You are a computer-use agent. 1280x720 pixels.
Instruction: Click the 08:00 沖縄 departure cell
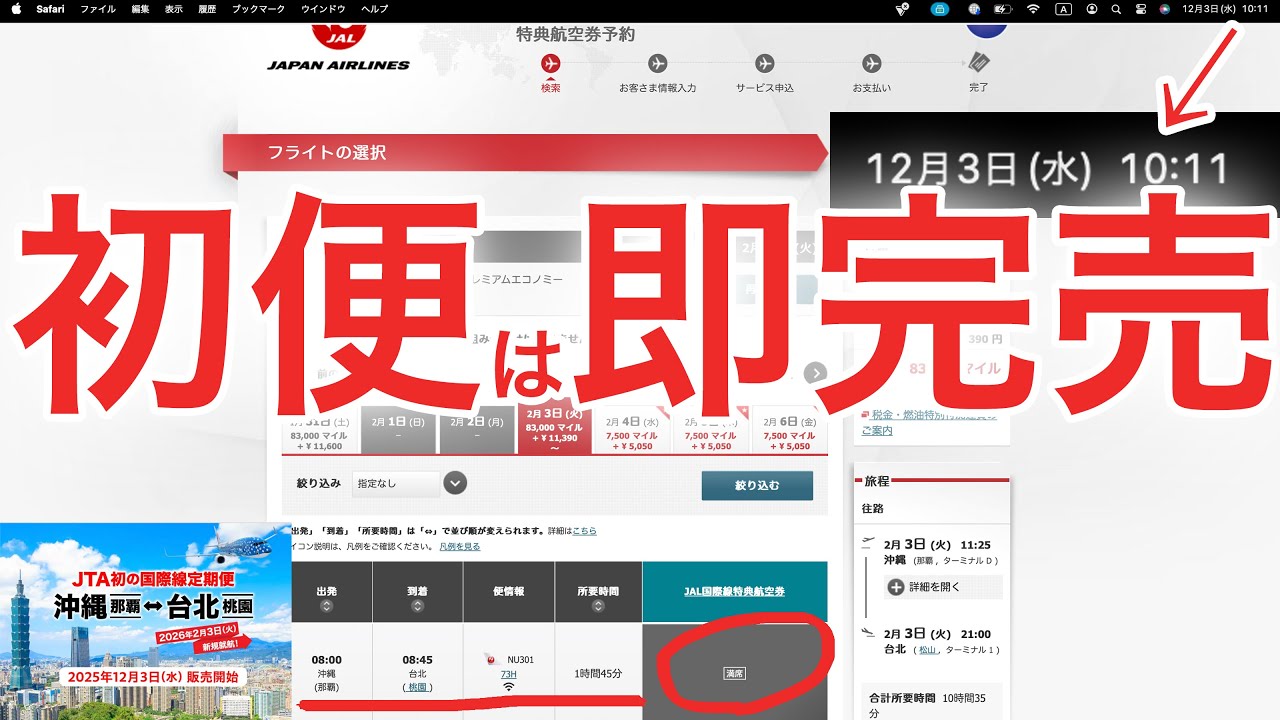pyautogui.click(x=327, y=672)
